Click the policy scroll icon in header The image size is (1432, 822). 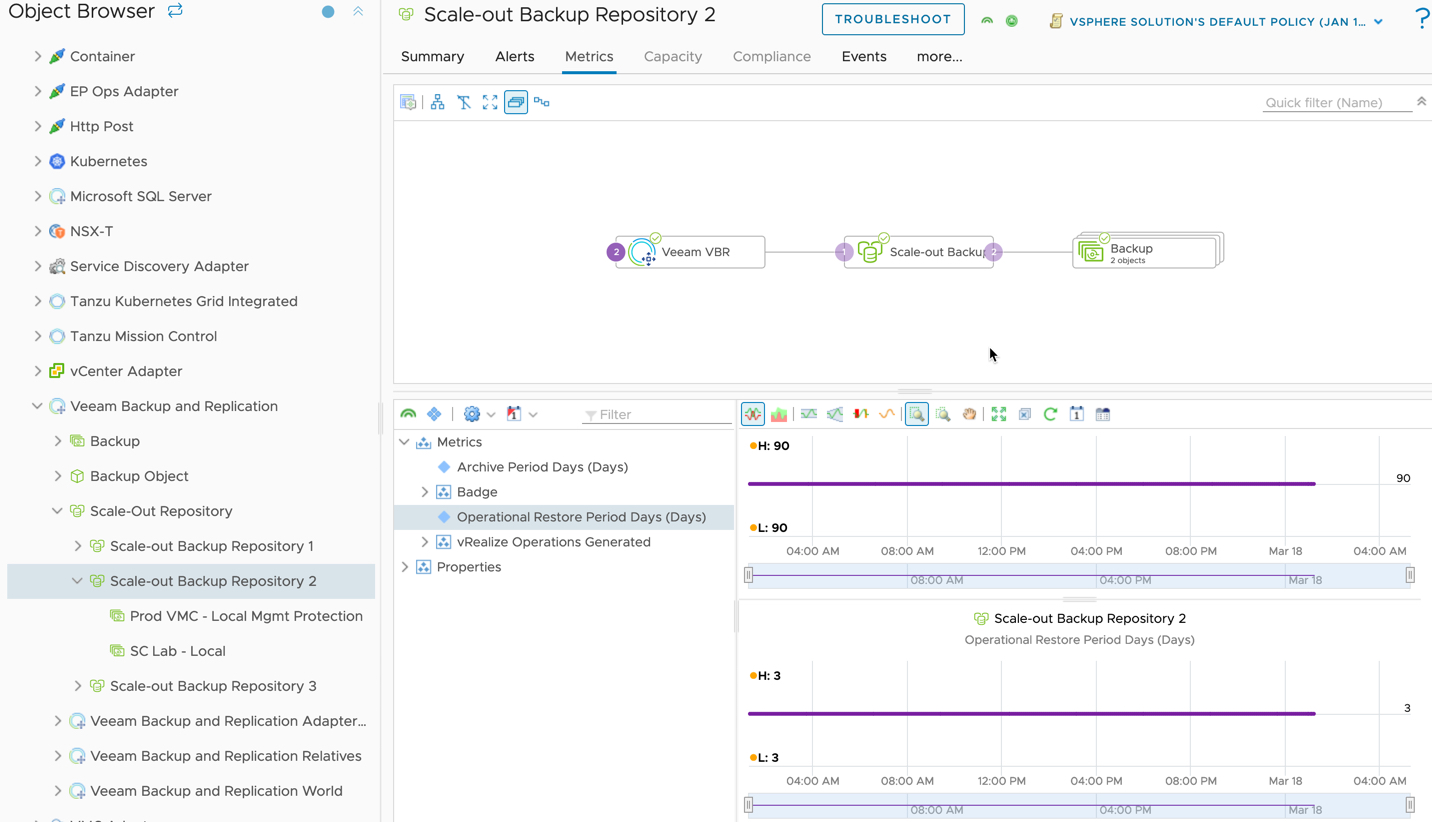(1056, 21)
